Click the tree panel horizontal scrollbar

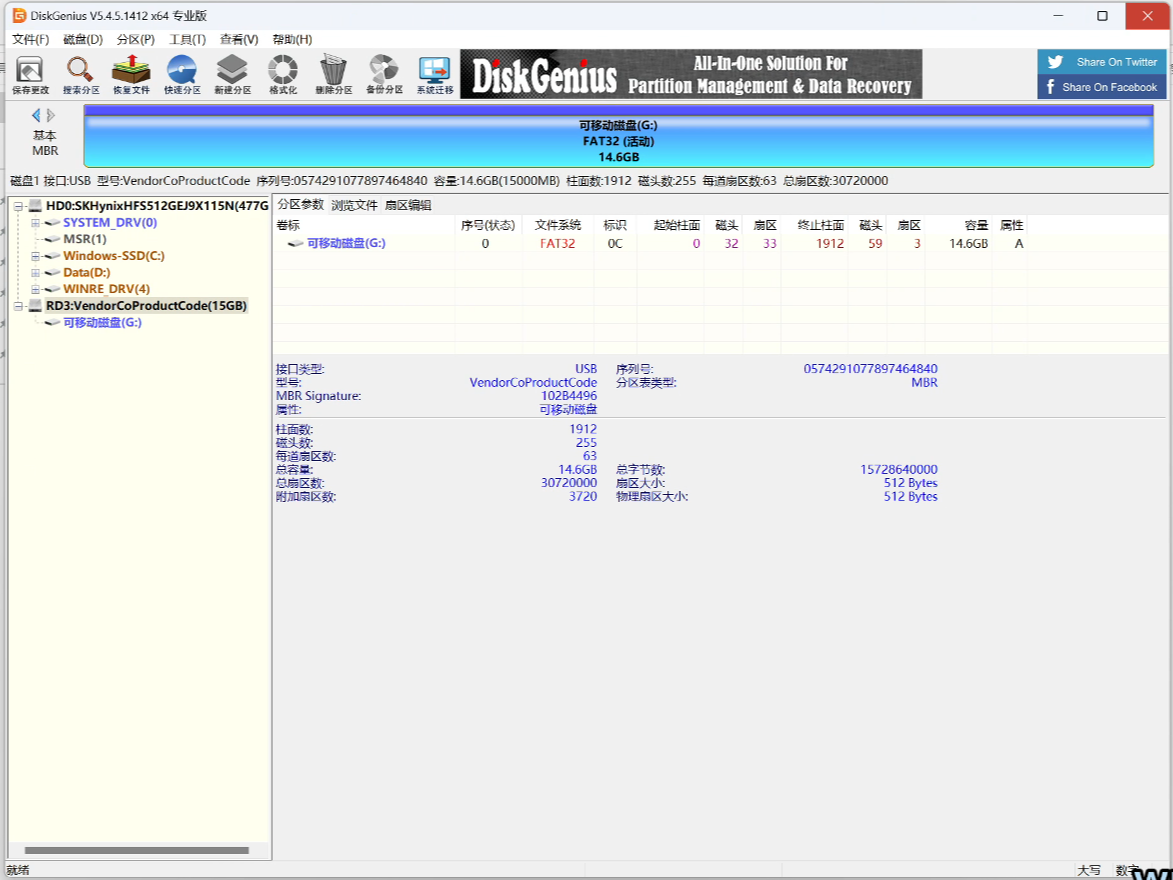coord(137,850)
